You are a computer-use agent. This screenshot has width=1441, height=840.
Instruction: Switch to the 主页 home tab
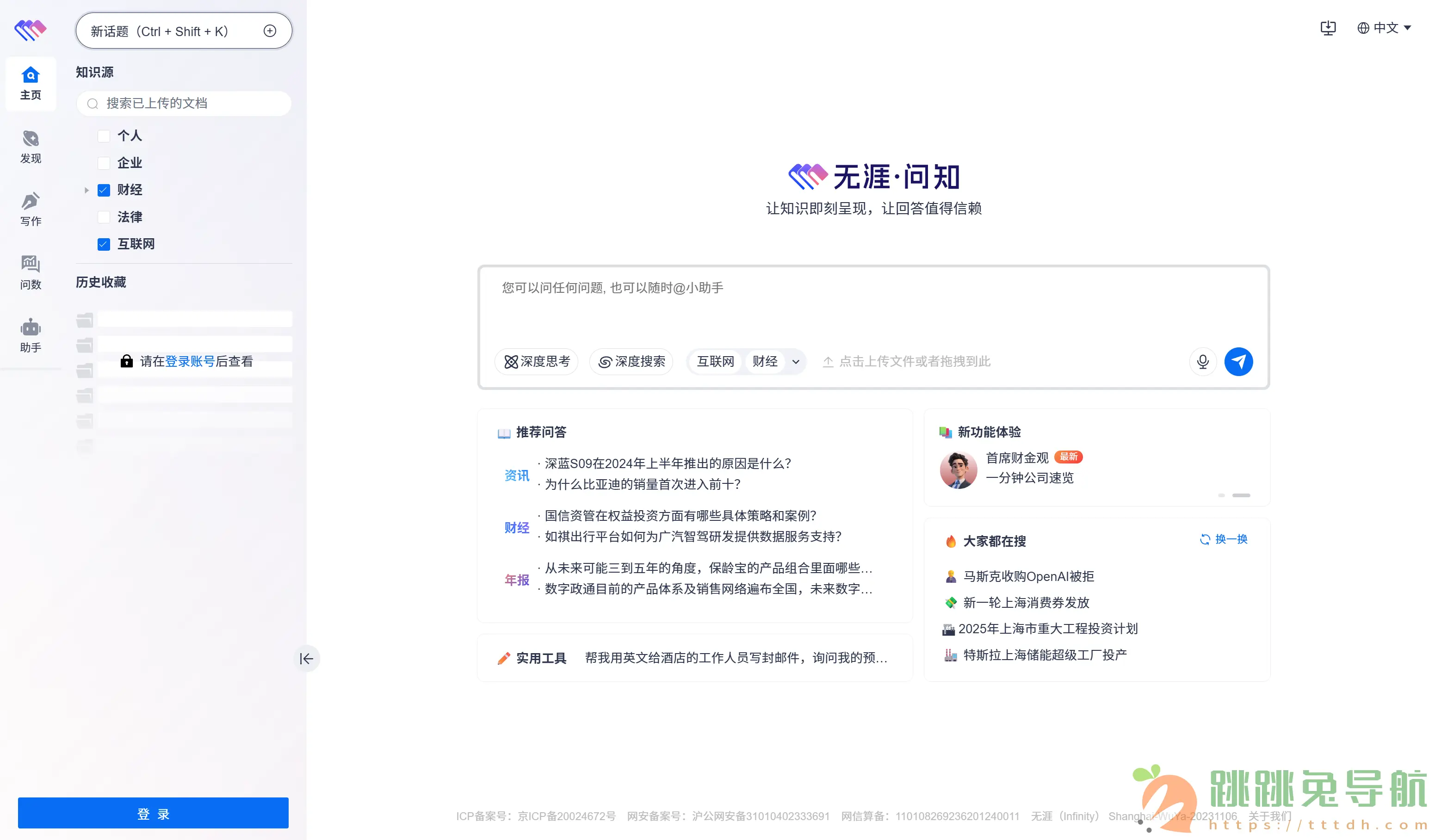pos(31,83)
